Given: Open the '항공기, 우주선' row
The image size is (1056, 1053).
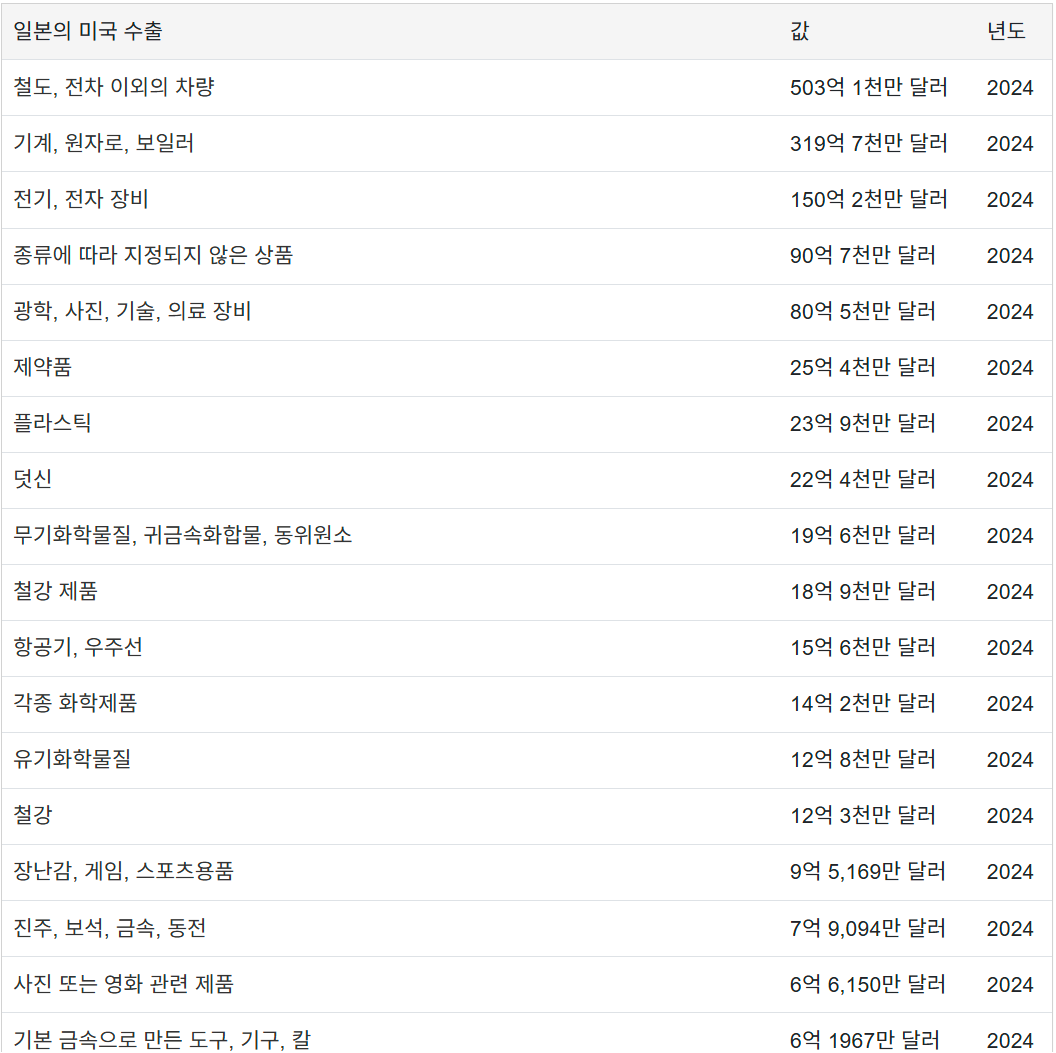Looking at the screenshot, I should (x=78, y=647).
